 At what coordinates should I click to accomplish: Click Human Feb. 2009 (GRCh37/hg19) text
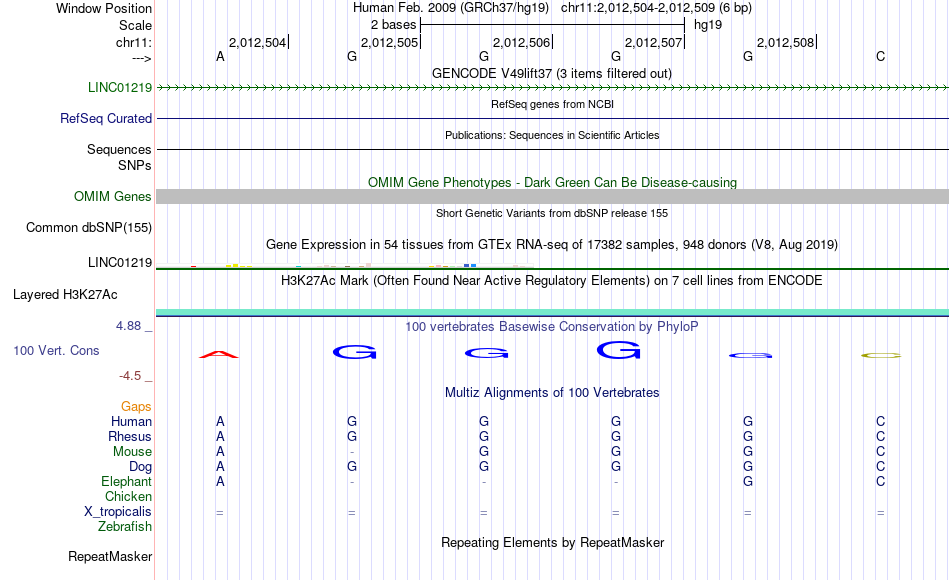pyautogui.click(x=451, y=8)
